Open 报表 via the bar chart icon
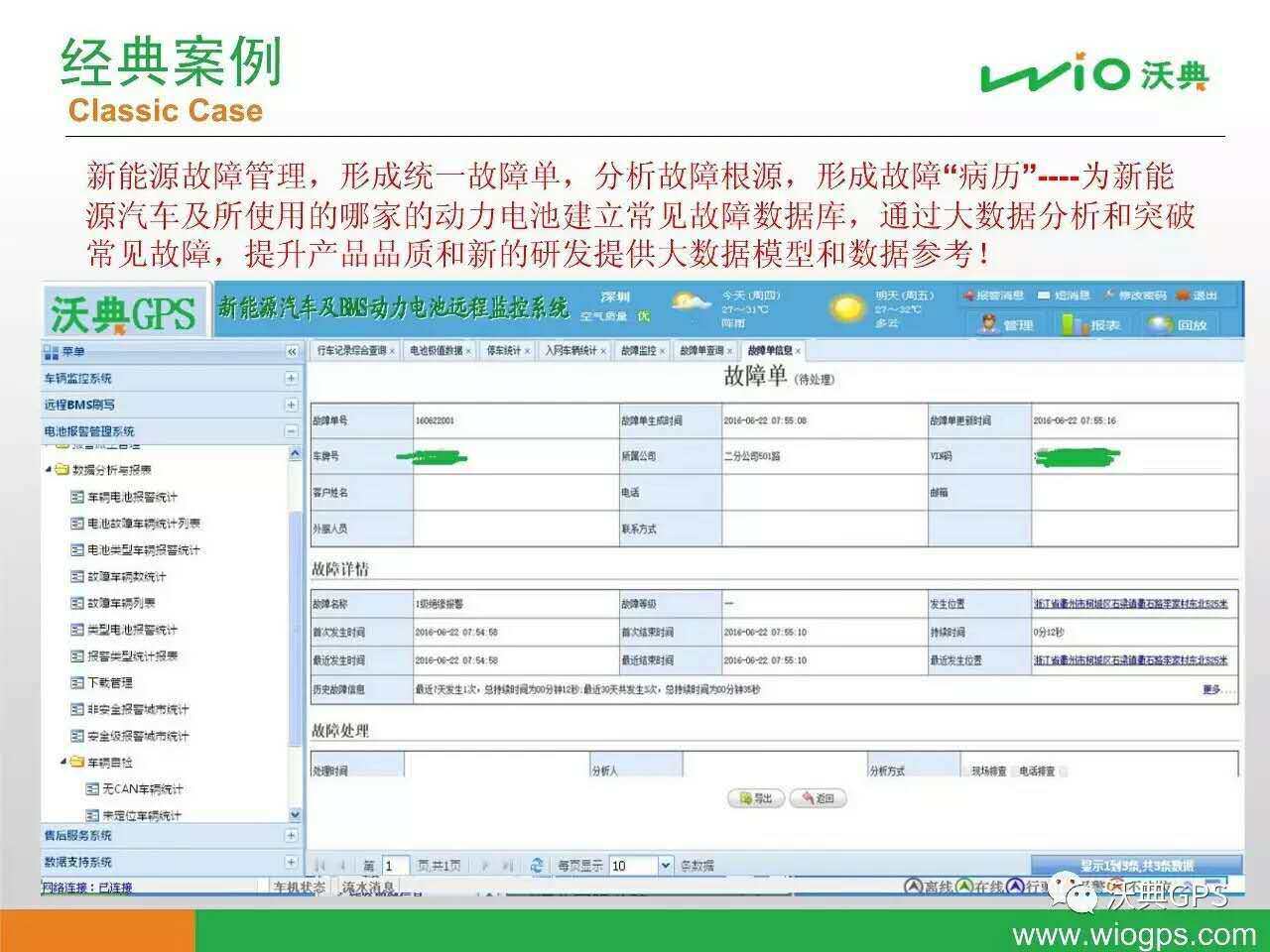The height and width of the screenshot is (952, 1270). click(1075, 324)
